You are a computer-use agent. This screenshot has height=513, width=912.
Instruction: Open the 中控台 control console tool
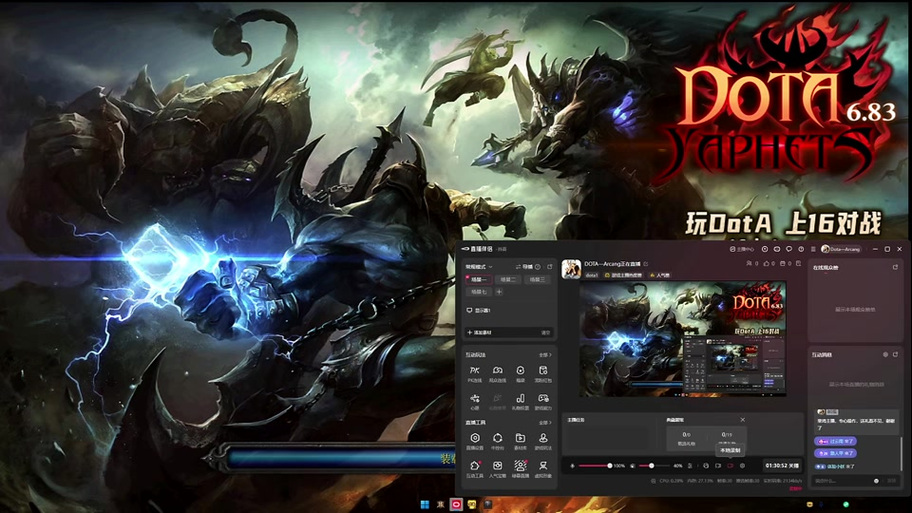coord(497,441)
